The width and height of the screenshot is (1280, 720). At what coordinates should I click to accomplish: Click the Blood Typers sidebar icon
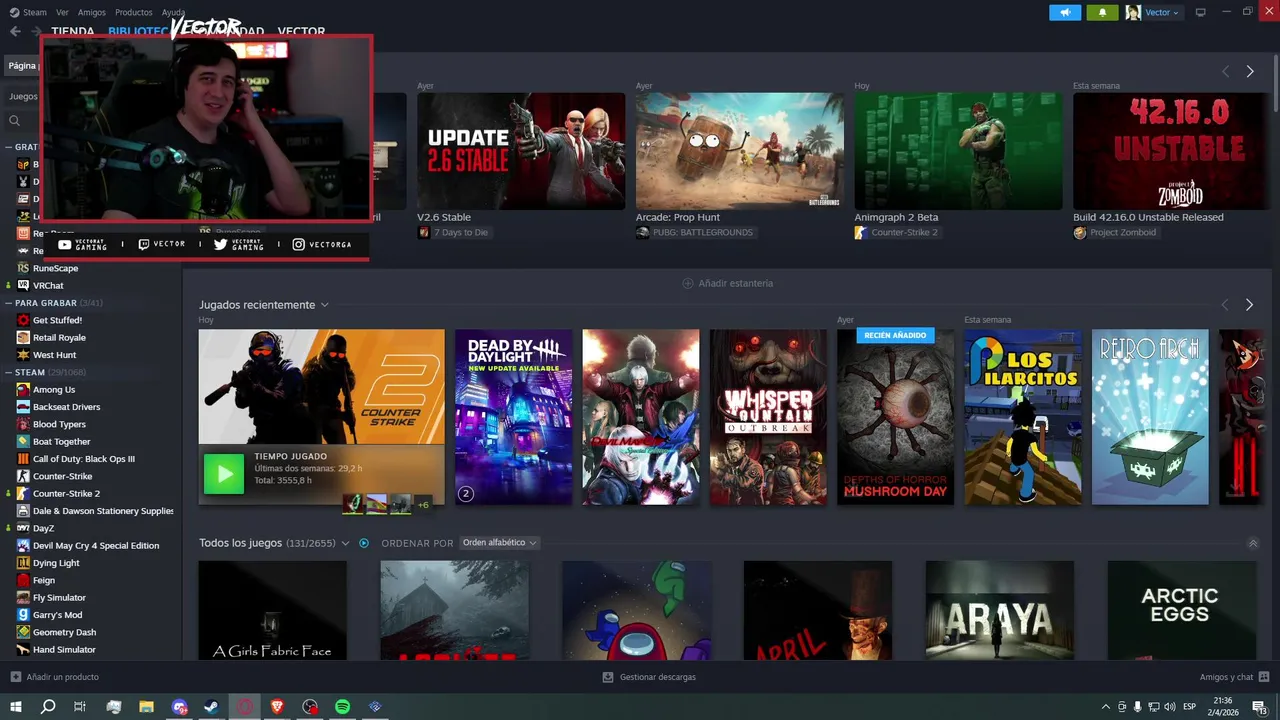point(23,424)
